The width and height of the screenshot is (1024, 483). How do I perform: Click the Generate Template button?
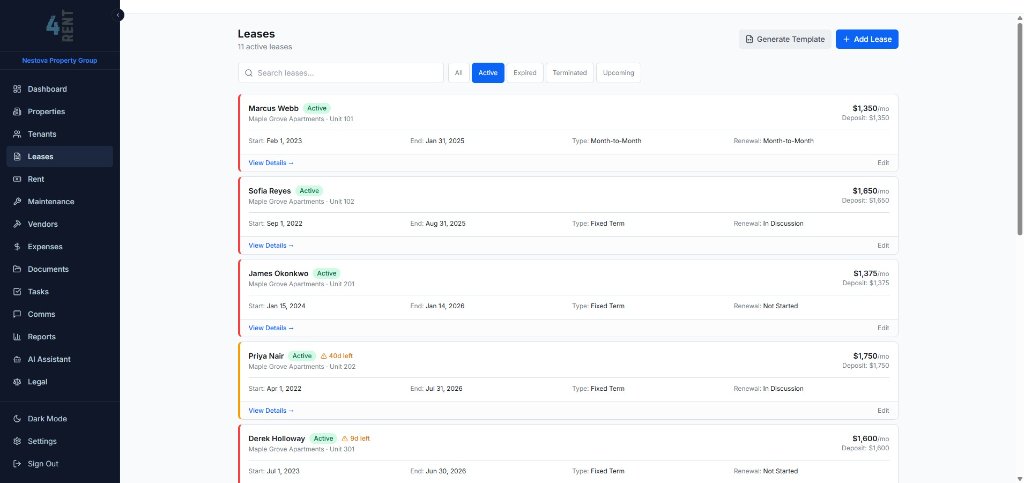[x=785, y=39]
